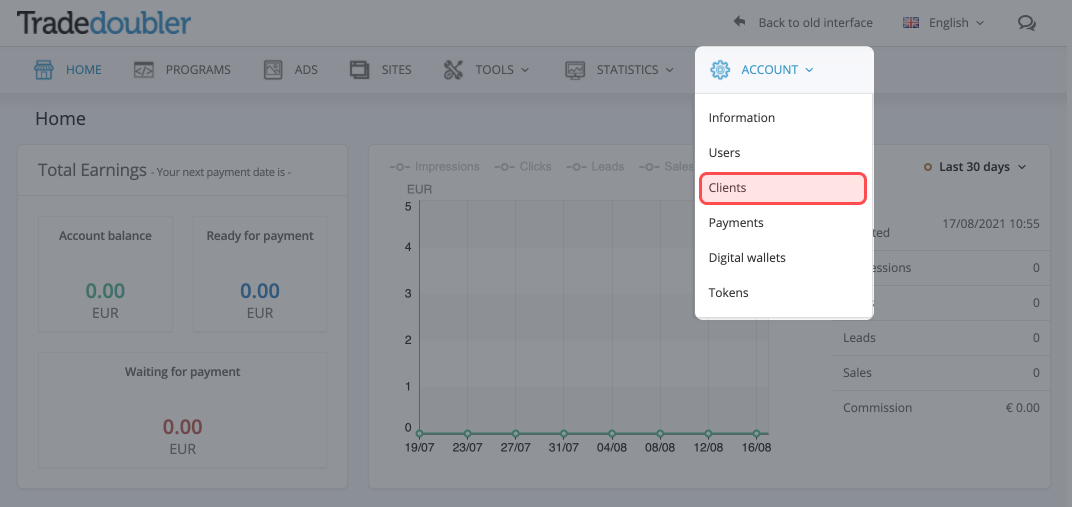Viewport: 1072px width, 507px height.
Task: Click the Home storefront icon
Action: (44, 70)
